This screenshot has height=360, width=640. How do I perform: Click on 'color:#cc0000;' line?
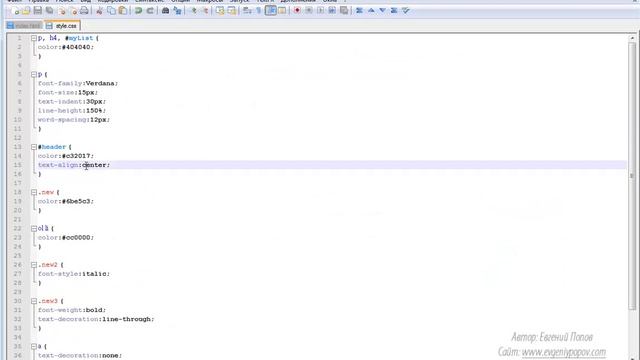66,238
